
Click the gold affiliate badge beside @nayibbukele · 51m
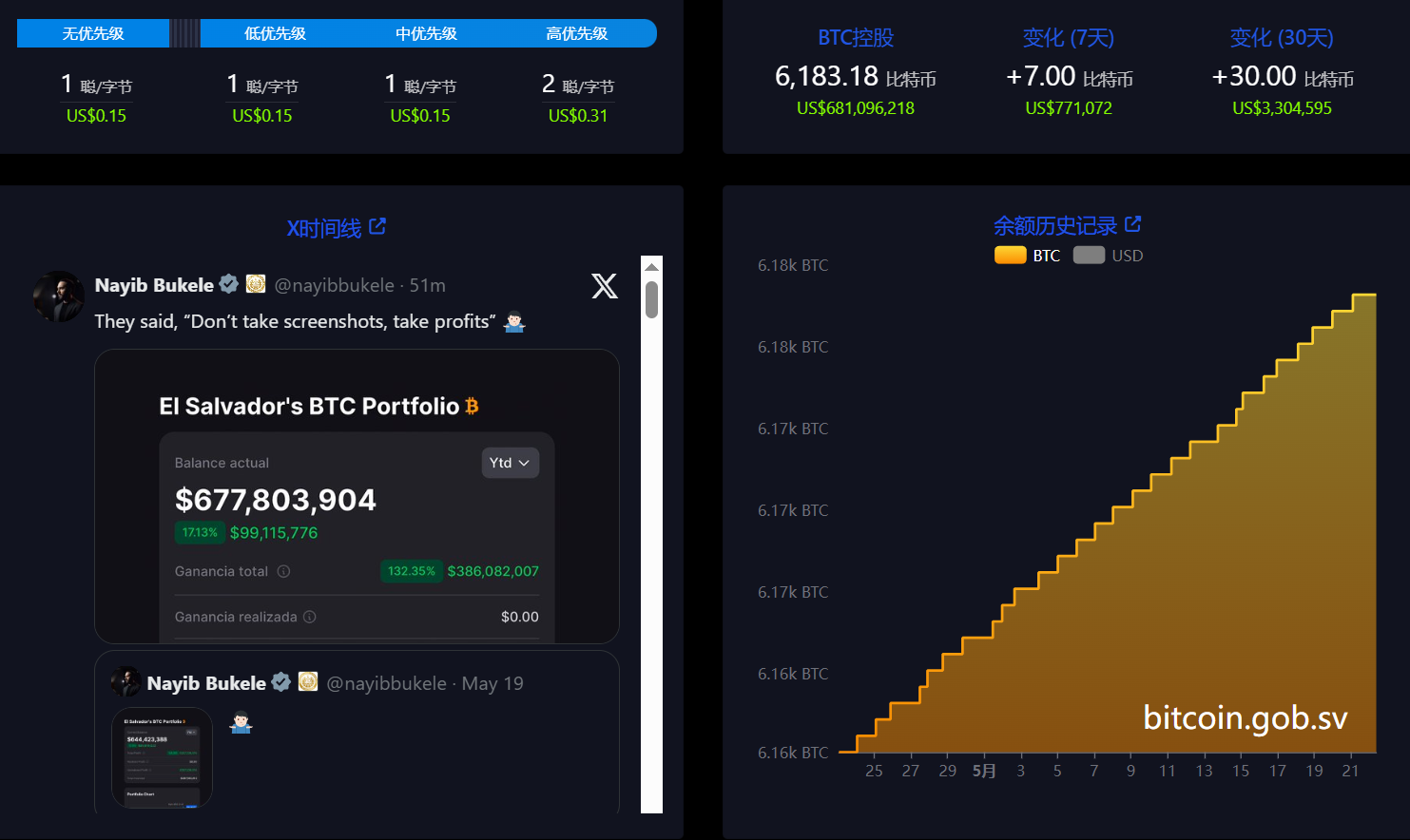256,284
